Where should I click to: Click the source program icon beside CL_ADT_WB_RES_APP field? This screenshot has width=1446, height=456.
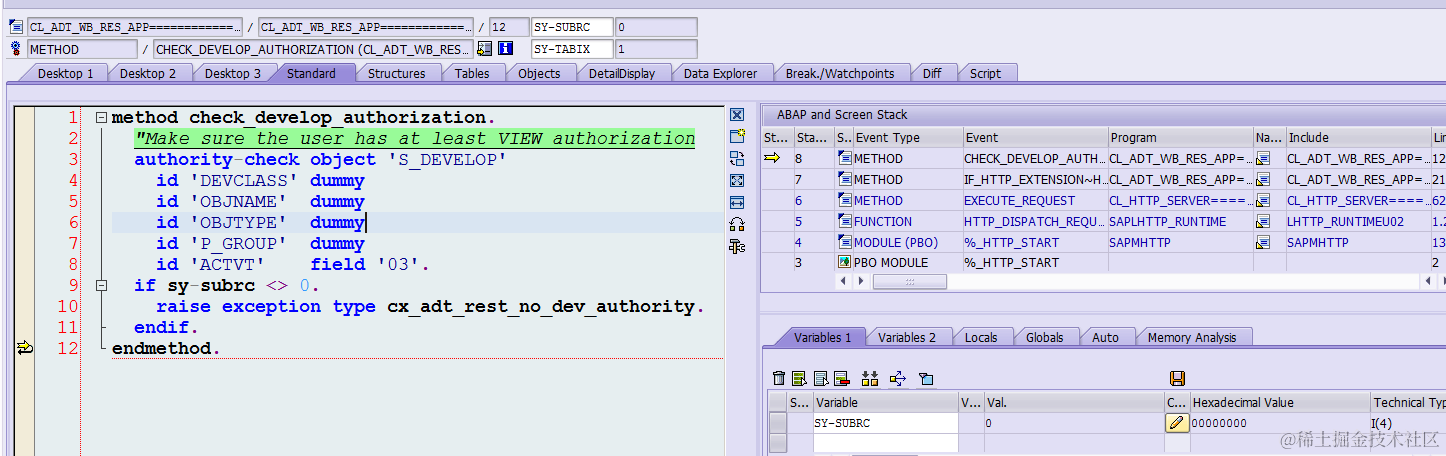16,27
